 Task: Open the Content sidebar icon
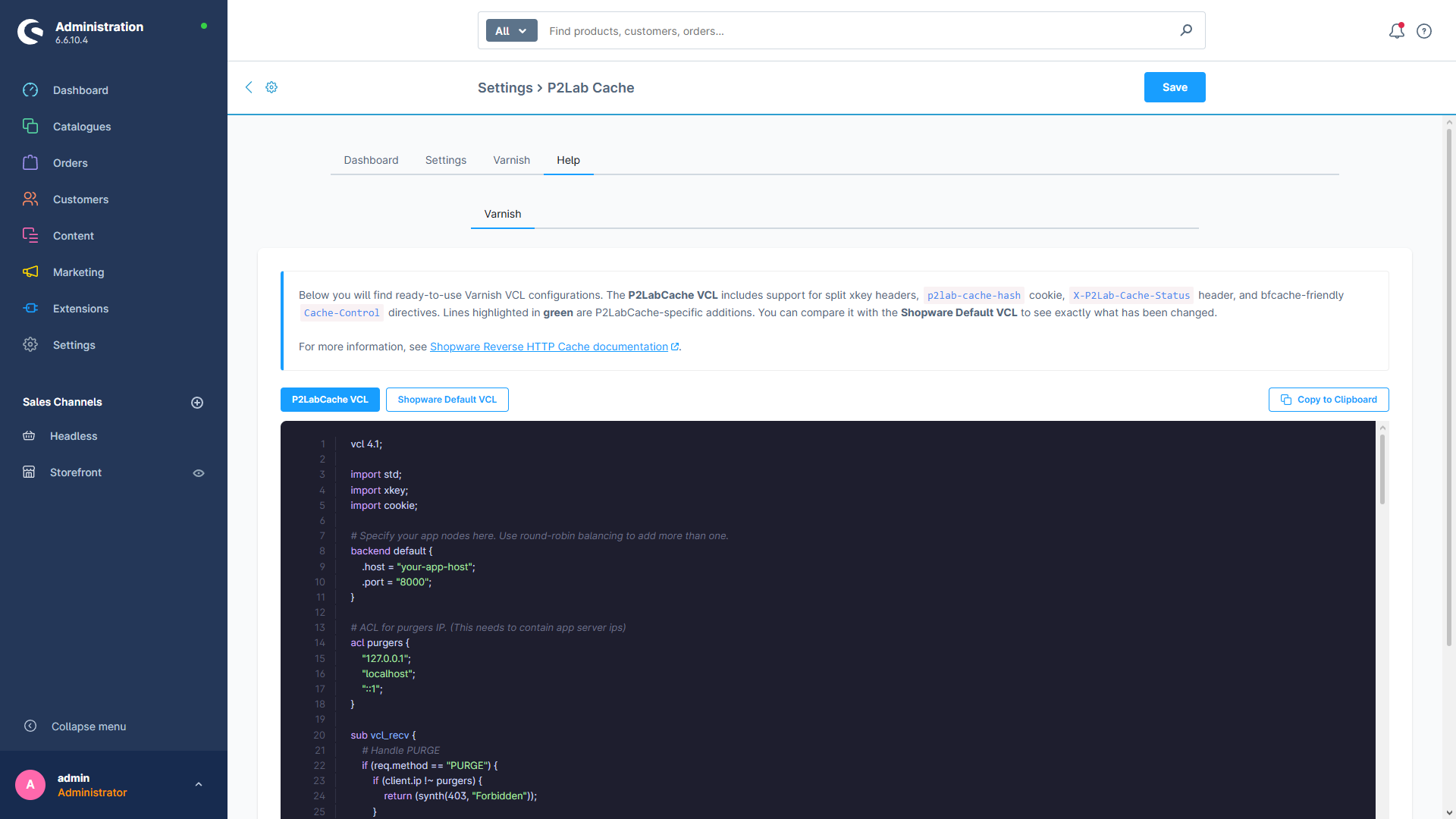30,236
